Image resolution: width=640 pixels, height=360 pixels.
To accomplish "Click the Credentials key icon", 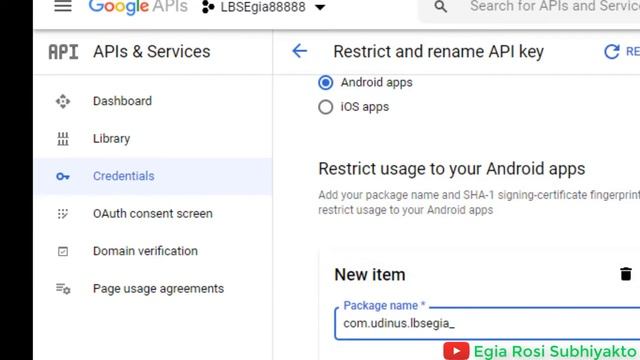I will pos(63,176).
